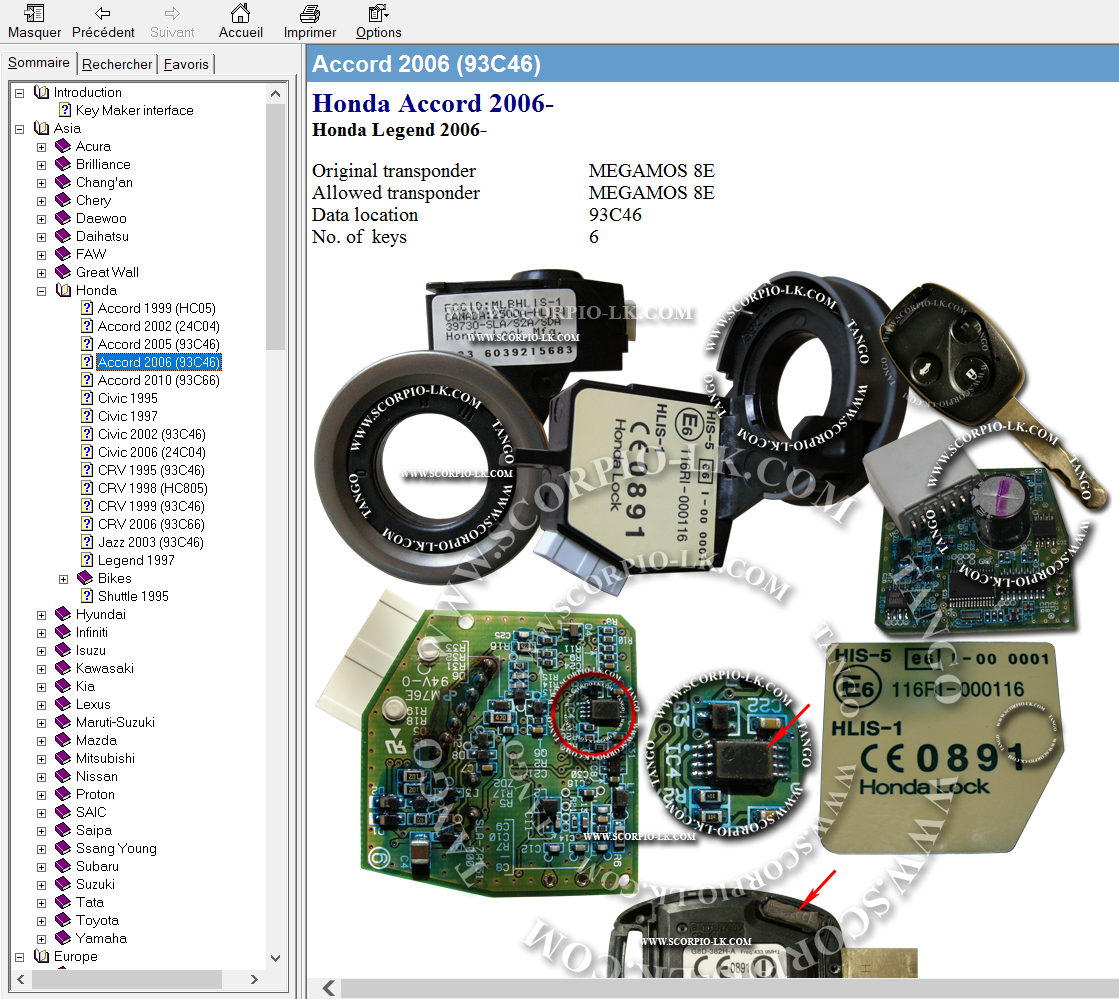Viewport: 1119px width, 999px height.
Task: Open the Options toolbar icon
Action: (378, 14)
